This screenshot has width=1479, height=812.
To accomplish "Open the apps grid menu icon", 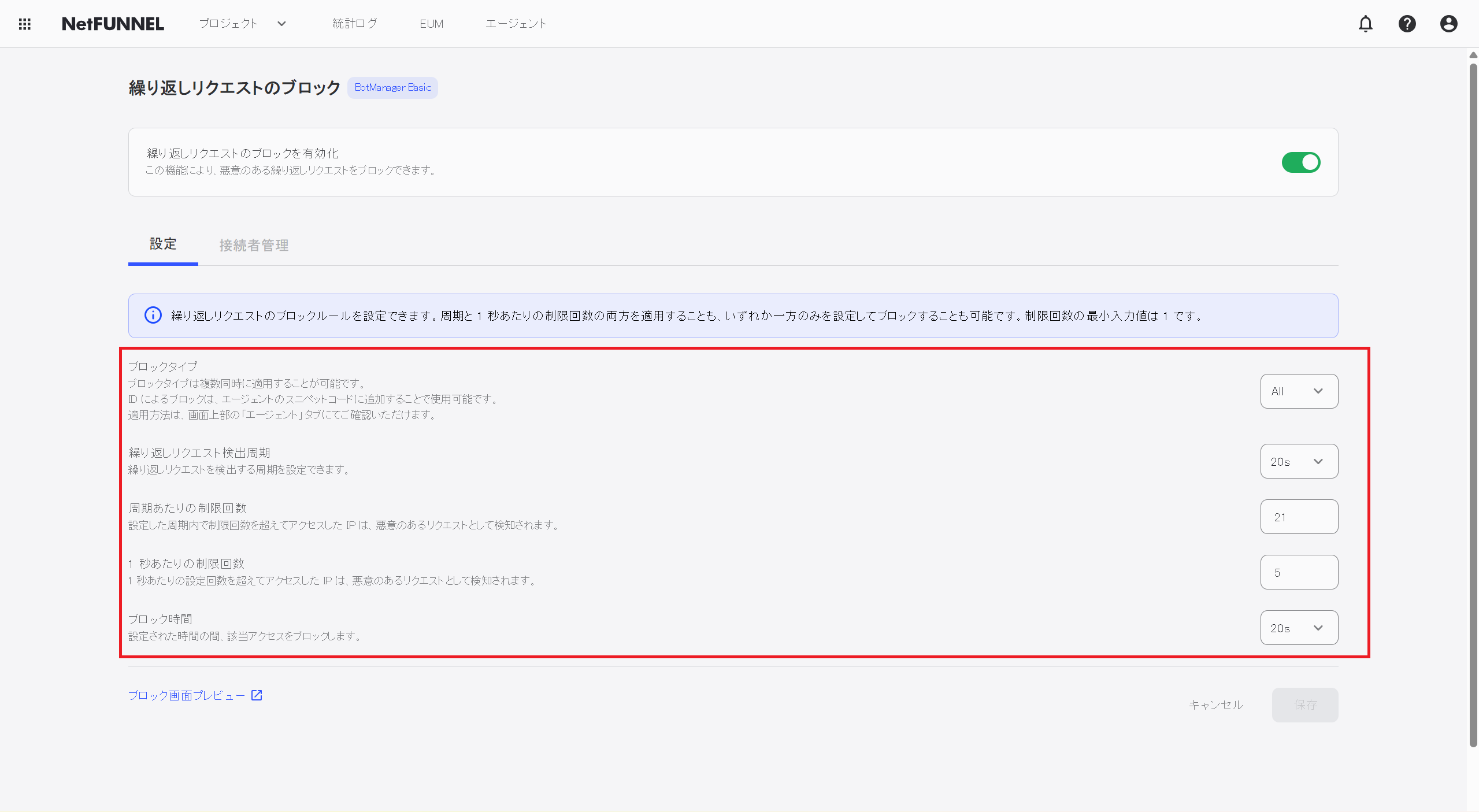I will coord(24,24).
